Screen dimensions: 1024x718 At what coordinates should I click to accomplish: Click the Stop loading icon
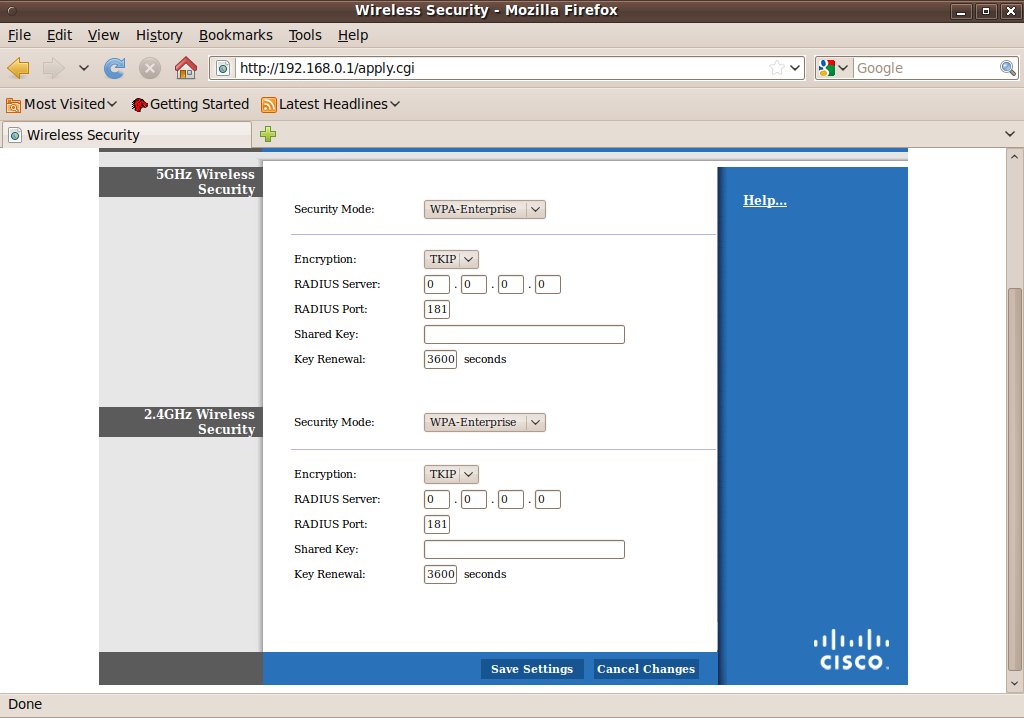coord(150,68)
